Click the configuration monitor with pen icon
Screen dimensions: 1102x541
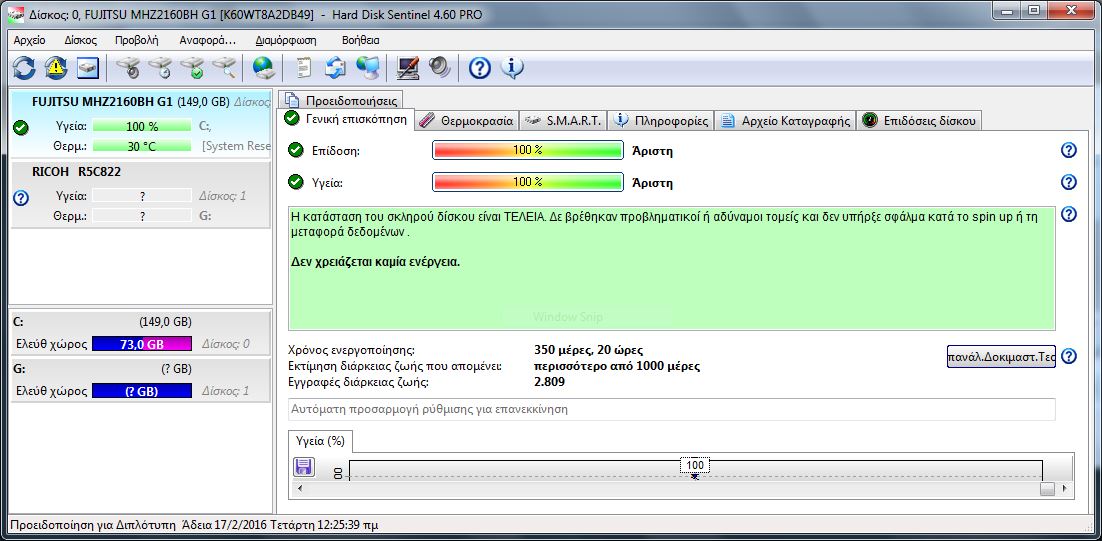pos(408,68)
